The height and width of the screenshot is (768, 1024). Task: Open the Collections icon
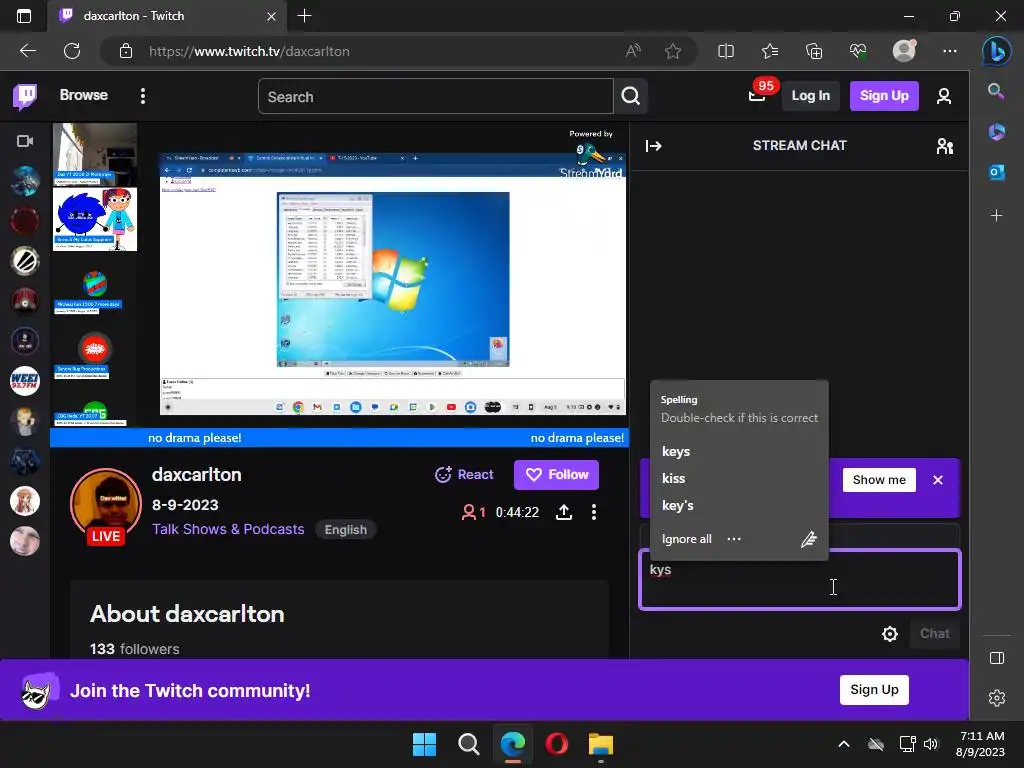[x=814, y=51]
